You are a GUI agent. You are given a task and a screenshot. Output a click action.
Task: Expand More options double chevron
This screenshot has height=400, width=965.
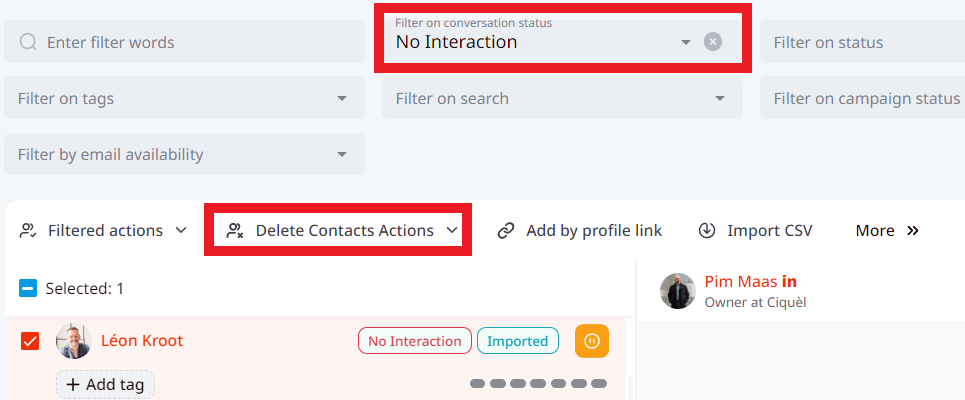pos(912,231)
